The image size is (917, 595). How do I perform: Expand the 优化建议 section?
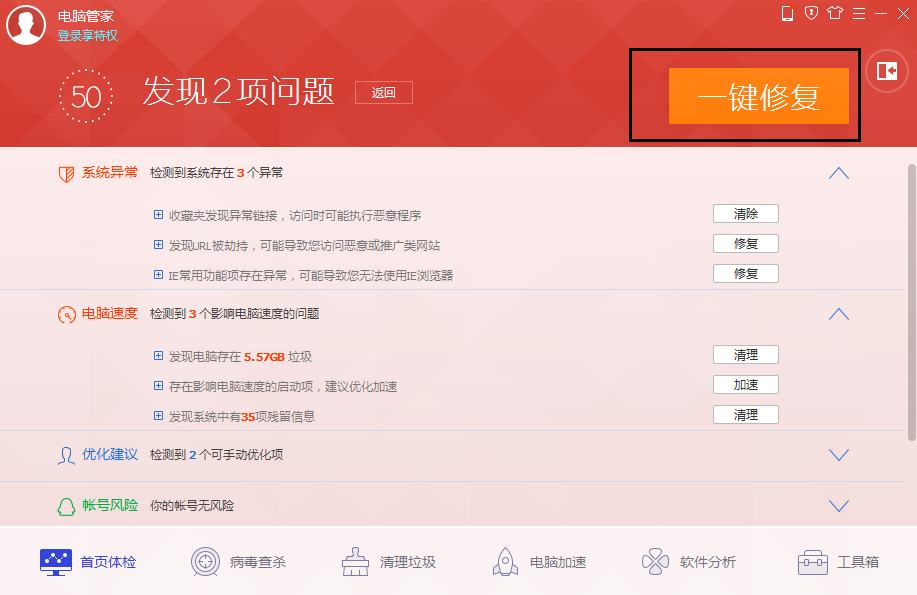coord(838,454)
